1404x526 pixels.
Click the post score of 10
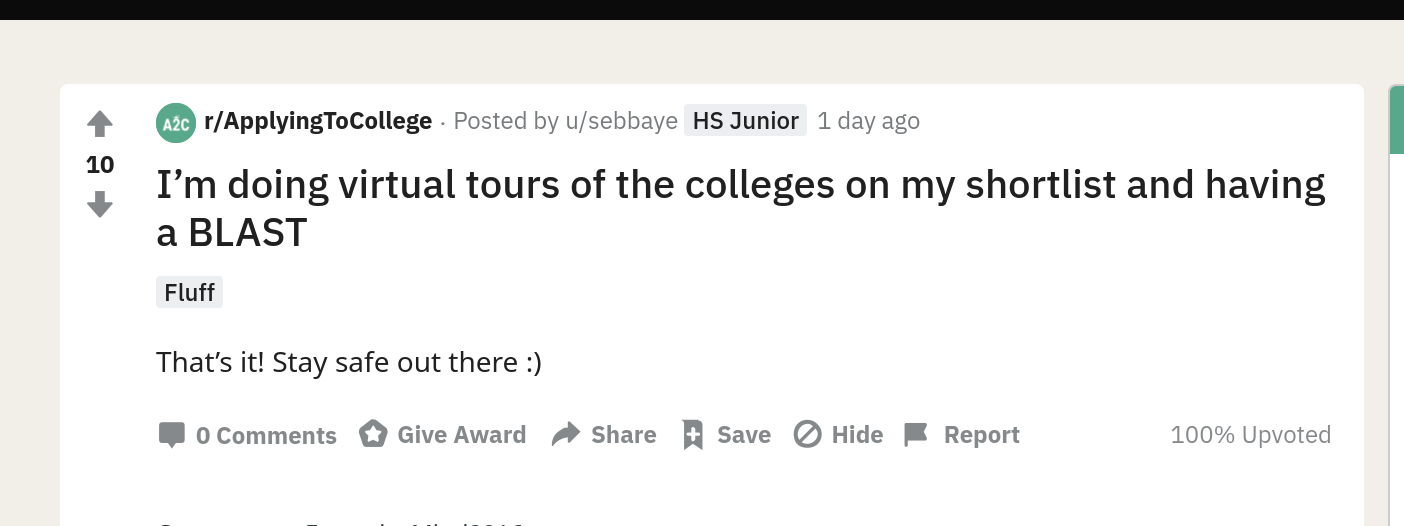[100, 165]
